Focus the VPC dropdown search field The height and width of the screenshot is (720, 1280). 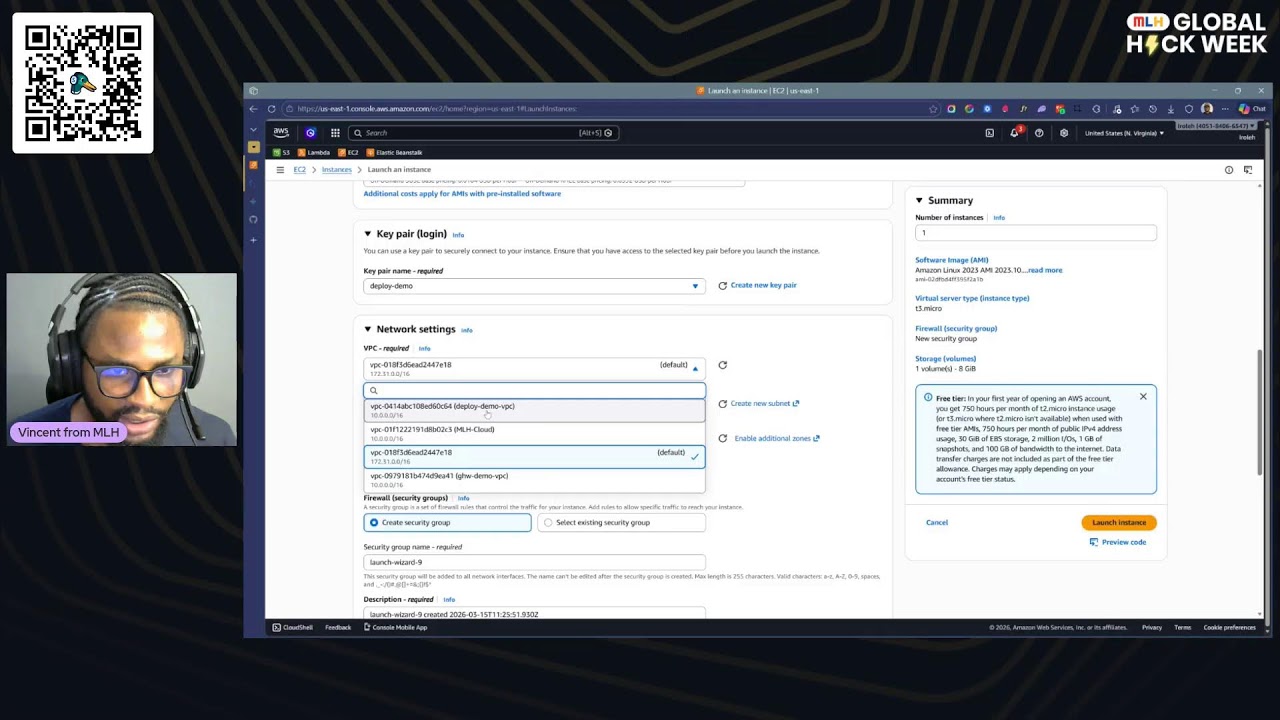click(x=534, y=391)
